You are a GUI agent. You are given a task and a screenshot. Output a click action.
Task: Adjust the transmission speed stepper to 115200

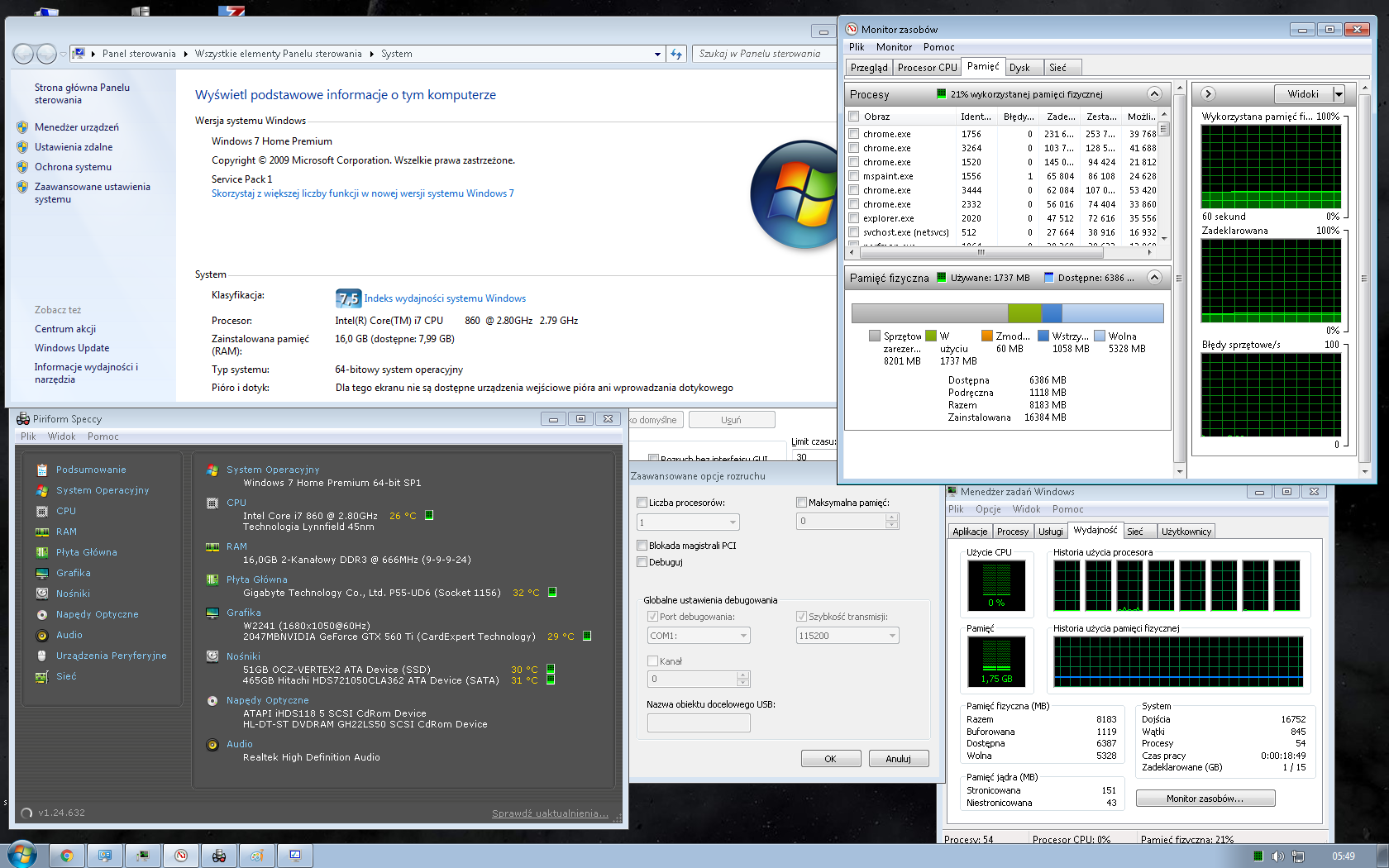(x=891, y=635)
